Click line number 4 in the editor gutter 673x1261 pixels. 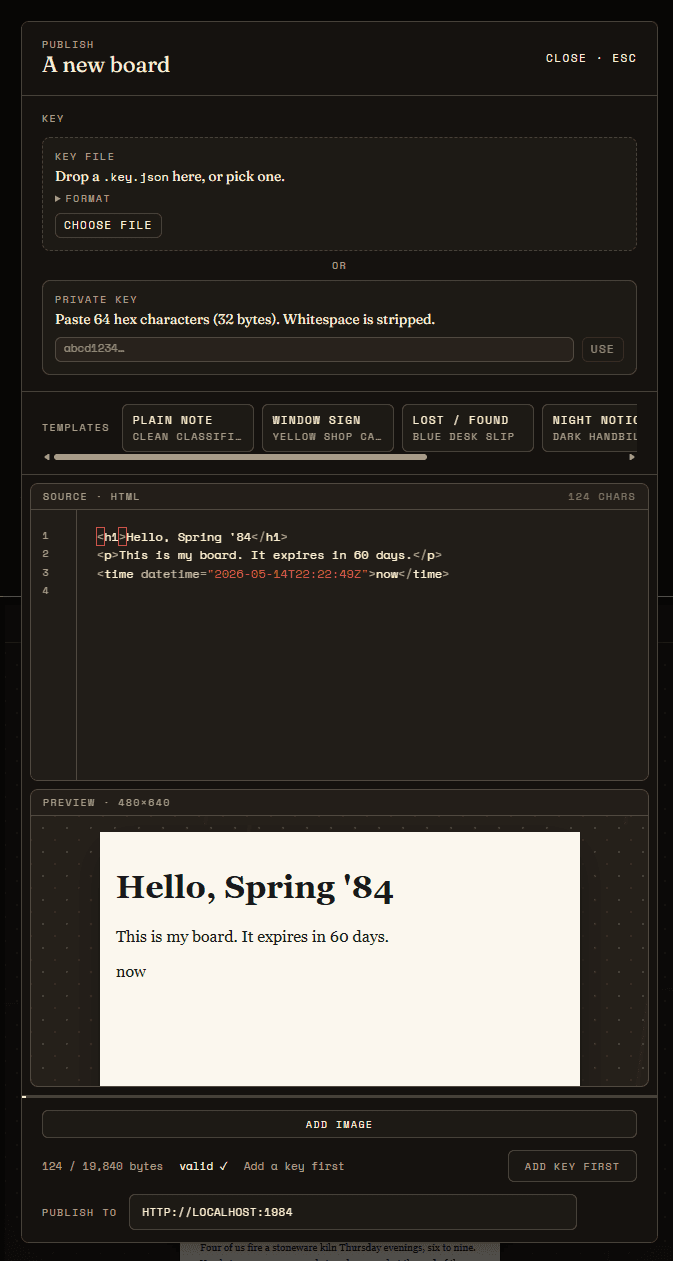click(46, 591)
